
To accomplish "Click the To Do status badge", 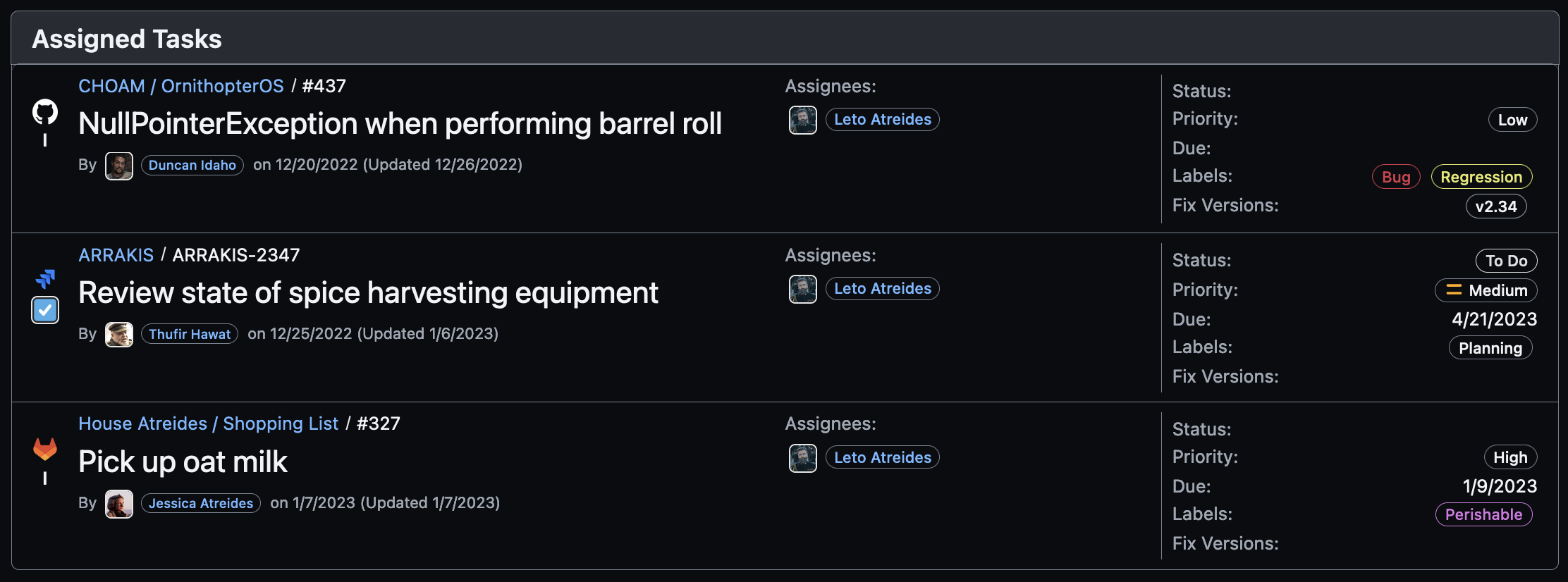I will [x=1506, y=261].
